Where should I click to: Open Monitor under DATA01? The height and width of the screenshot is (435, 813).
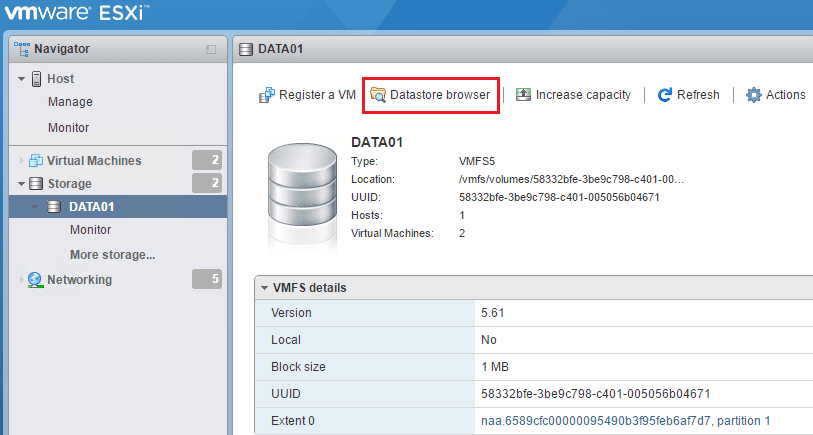[90, 230]
